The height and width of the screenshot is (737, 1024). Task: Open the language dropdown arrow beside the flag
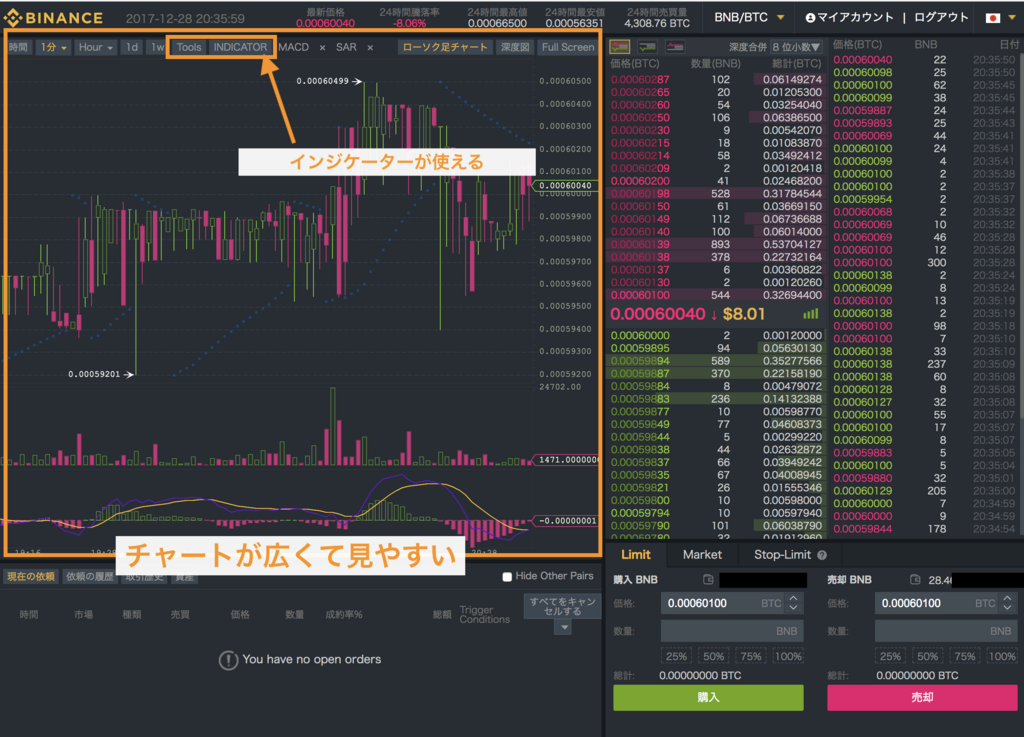pos(1011,18)
